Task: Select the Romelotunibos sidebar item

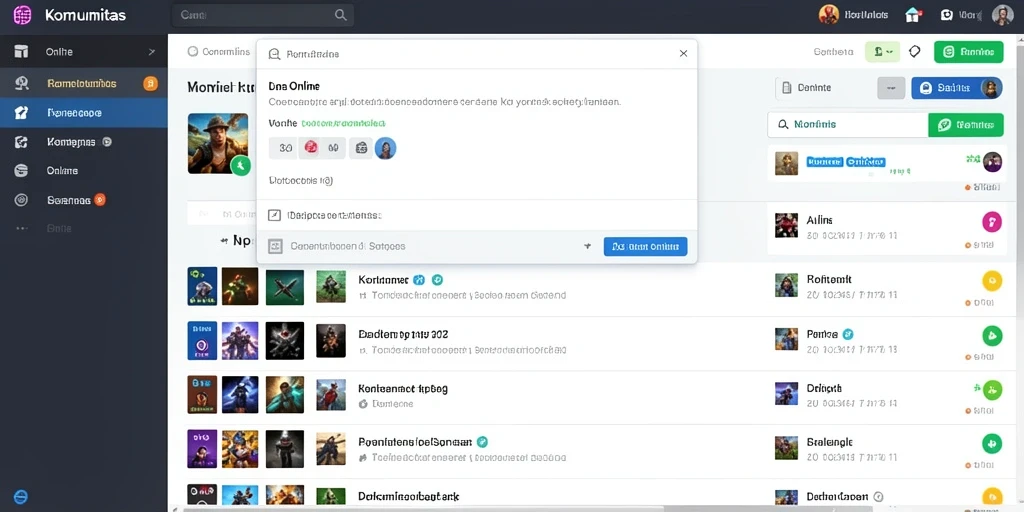Action: click(84, 83)
